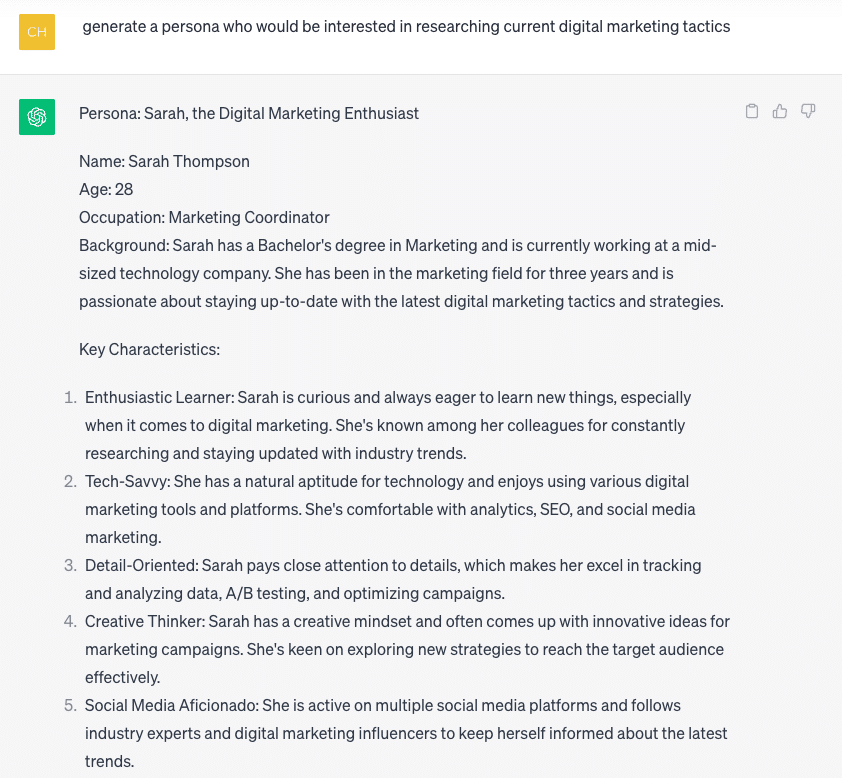Click the list number 5 marker
842x778 pixels.
pyautogui.click(x=71, y=705)
